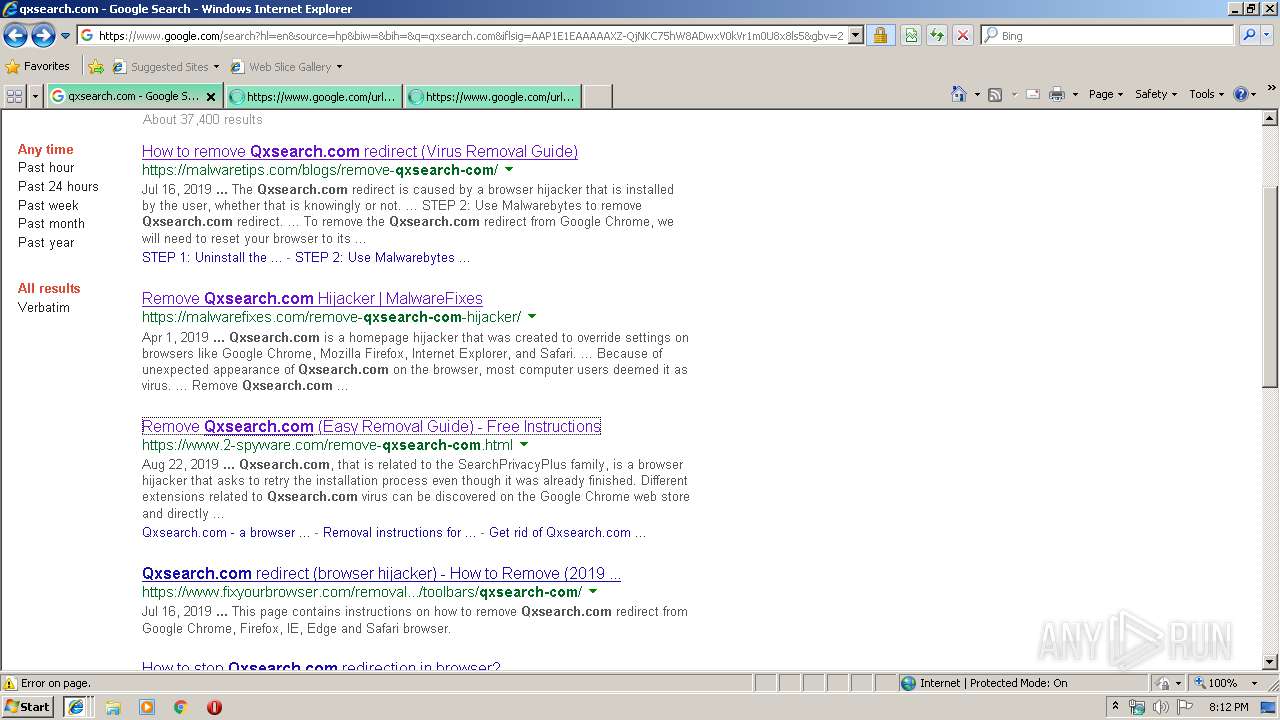Close the qxsearch.com tab

click(x=211, y=97)
